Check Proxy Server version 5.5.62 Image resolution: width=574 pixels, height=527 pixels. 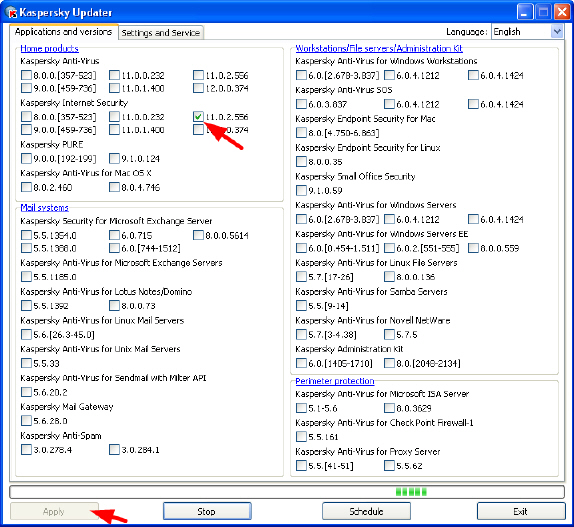389,466
